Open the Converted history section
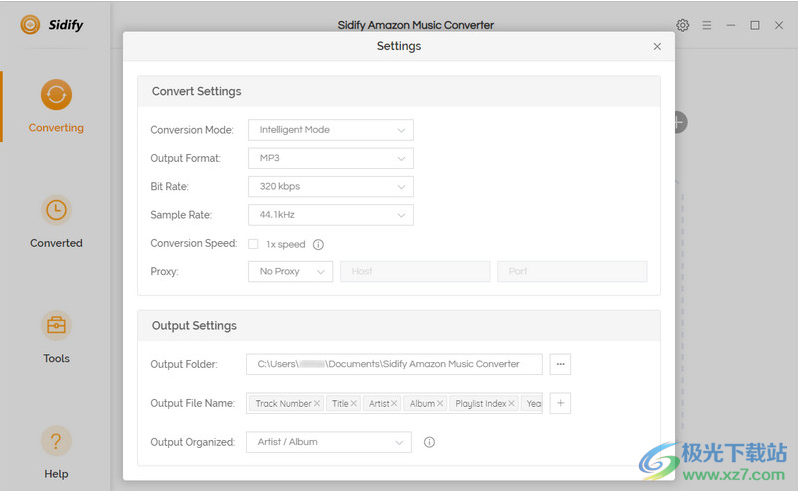 [56, 222]
